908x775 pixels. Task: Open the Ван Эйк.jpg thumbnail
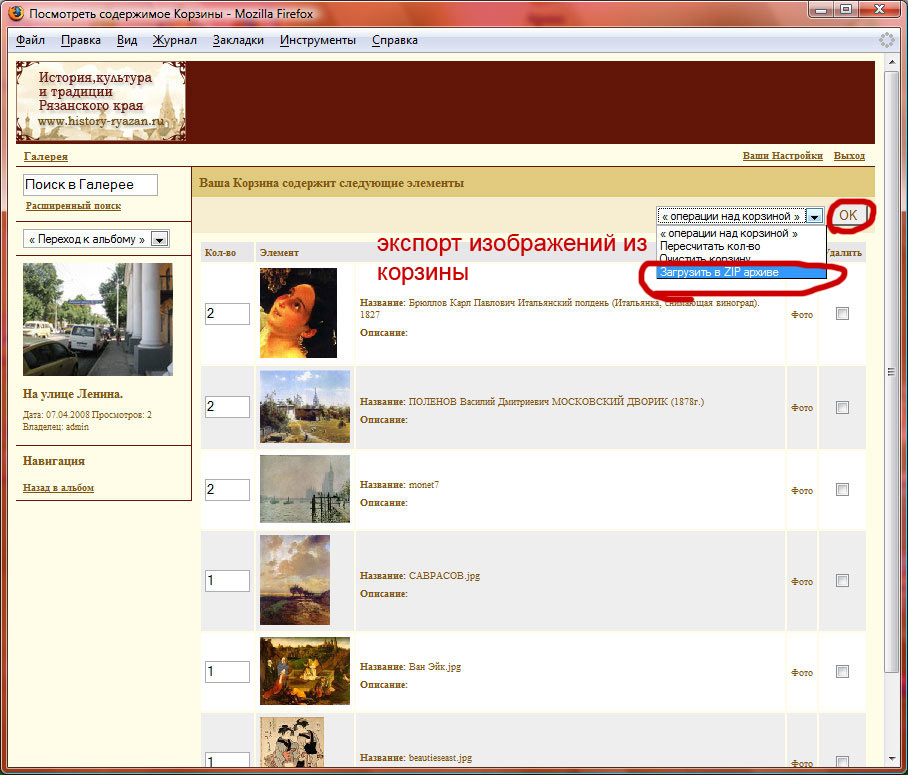click(x=305, y=671)
